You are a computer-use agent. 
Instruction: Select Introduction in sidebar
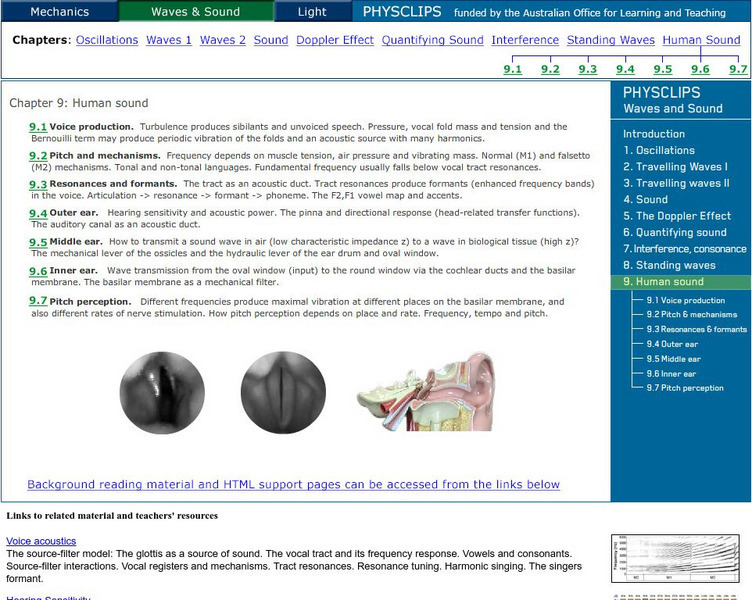tap(654, 134)
